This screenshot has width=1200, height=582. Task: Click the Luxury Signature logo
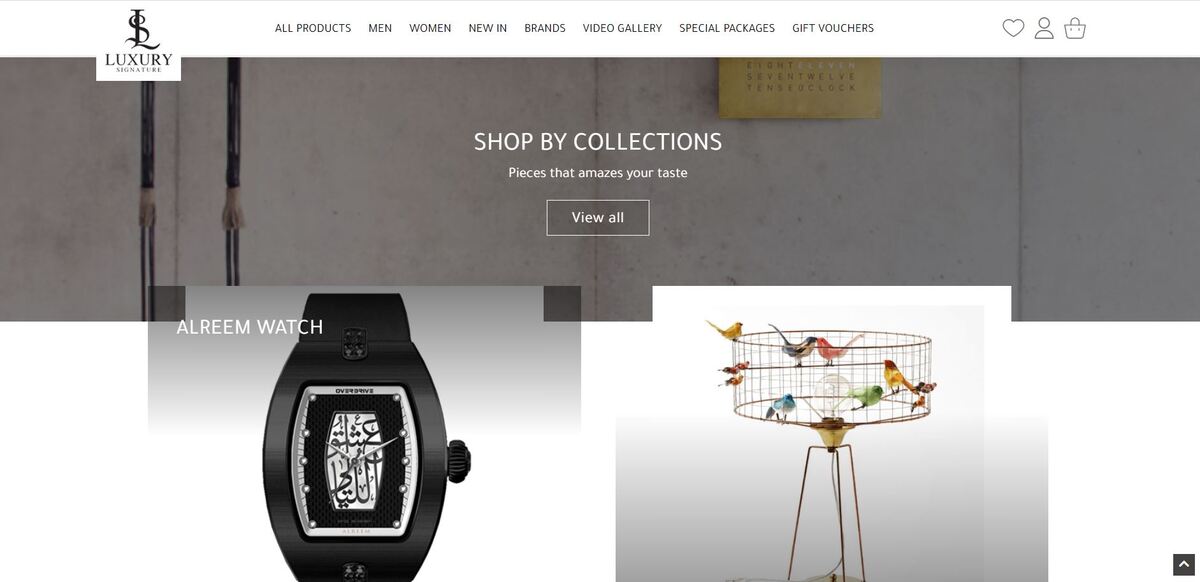(x=138, y=41)
